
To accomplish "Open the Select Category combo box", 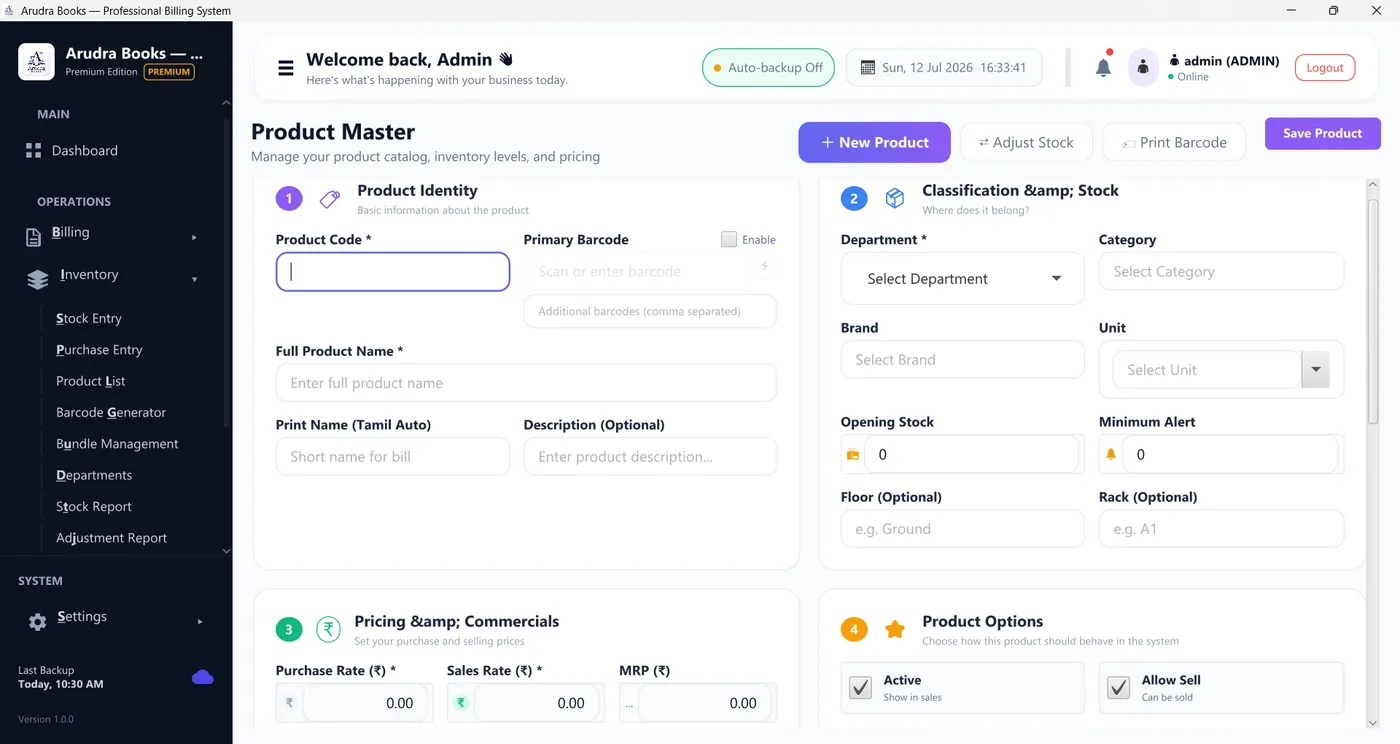I will (x=1221, y=271).
